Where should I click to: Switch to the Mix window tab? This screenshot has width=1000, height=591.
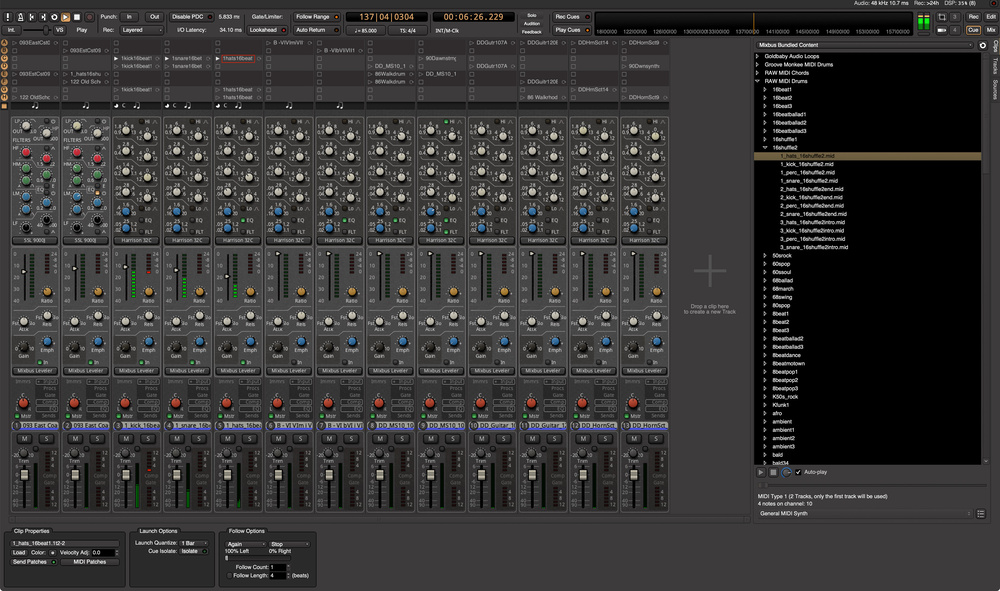pyautogui.click(x=991, y=30)
